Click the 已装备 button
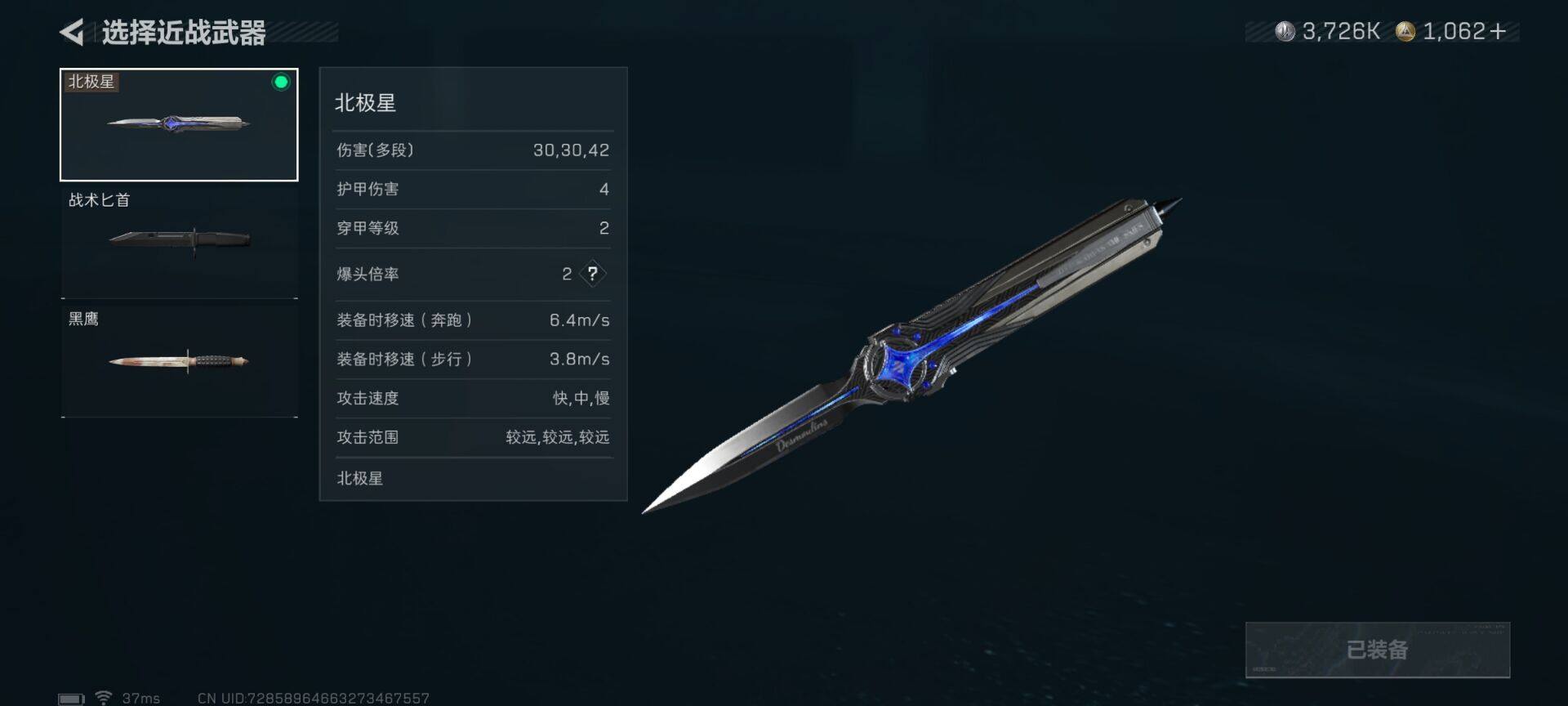This screenshot has height=706, width=1568. (1377, 650)
